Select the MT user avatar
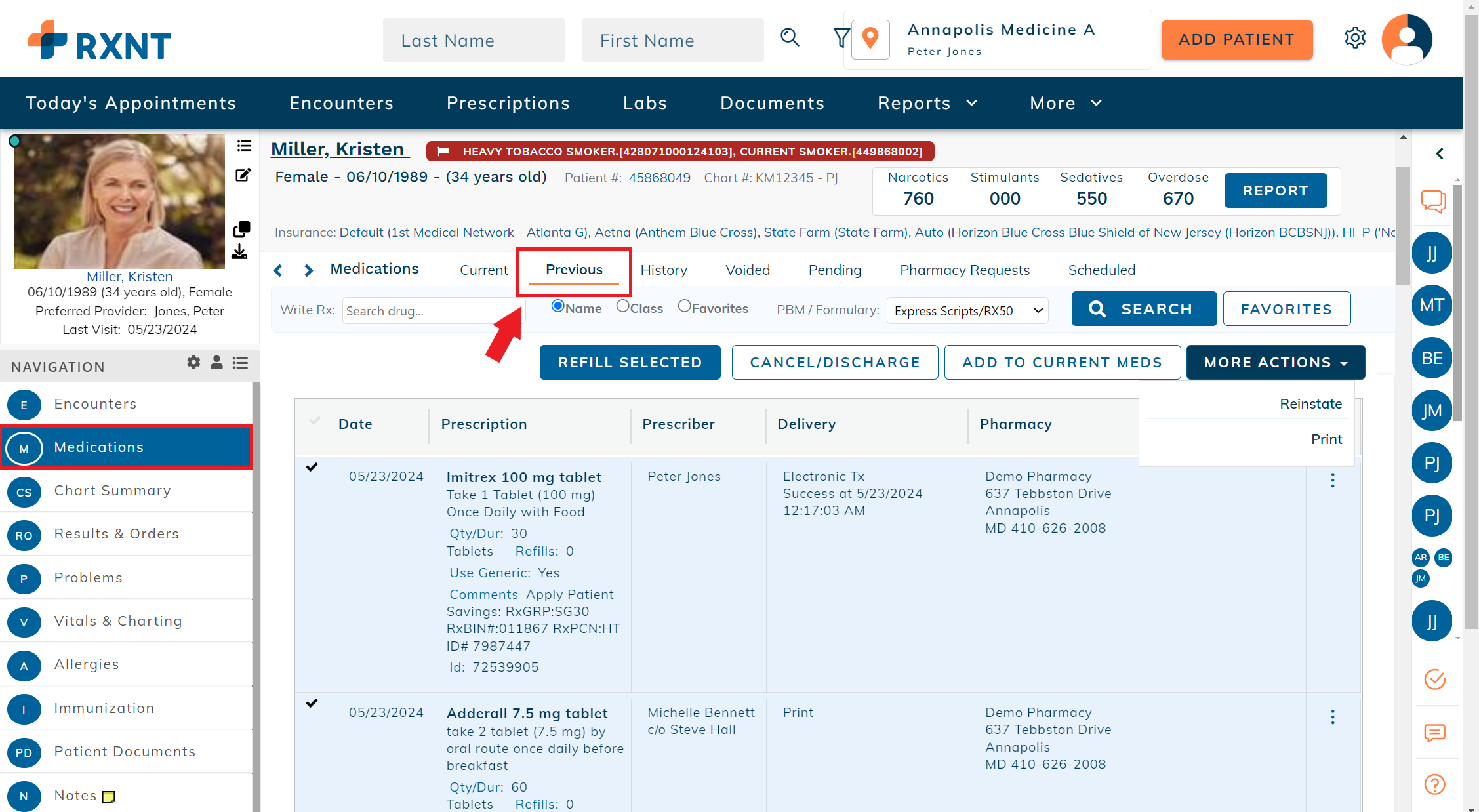 tap(1432, 305)
